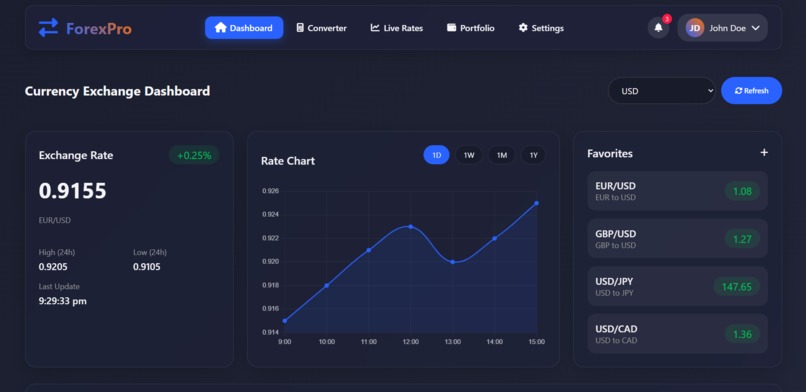Click the John Doe name label
Image resolution: width=806 pixels, height=392 pixels.
(x=727, y=28)
